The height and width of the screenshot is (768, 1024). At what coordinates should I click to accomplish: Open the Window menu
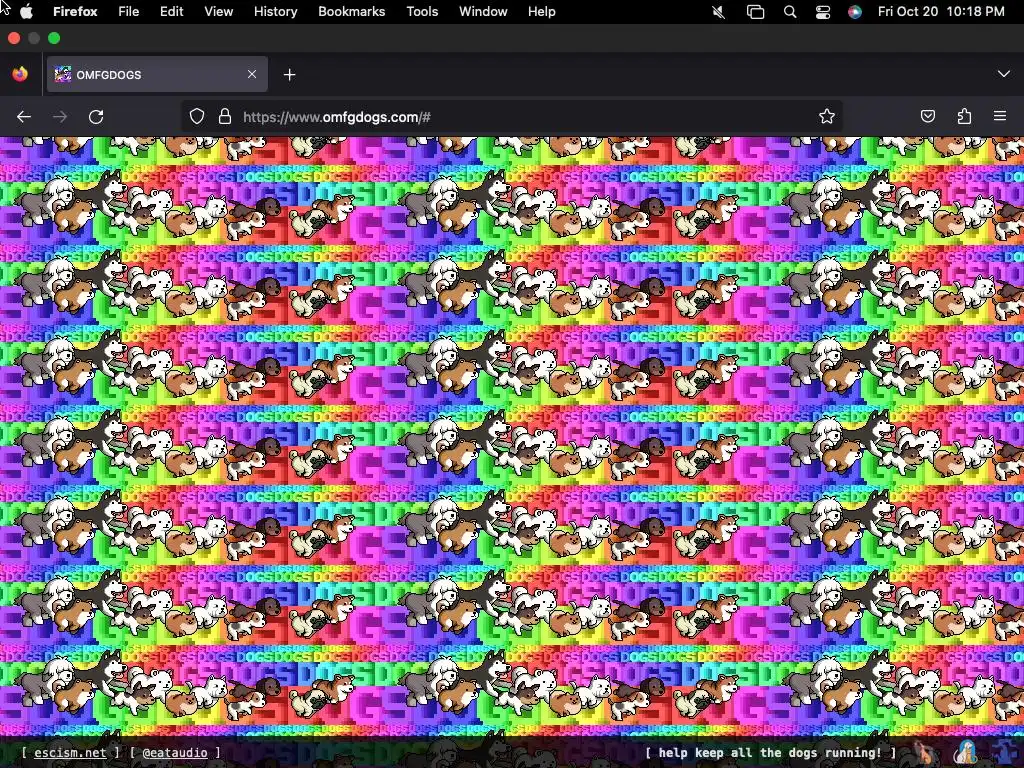point(483,12)
